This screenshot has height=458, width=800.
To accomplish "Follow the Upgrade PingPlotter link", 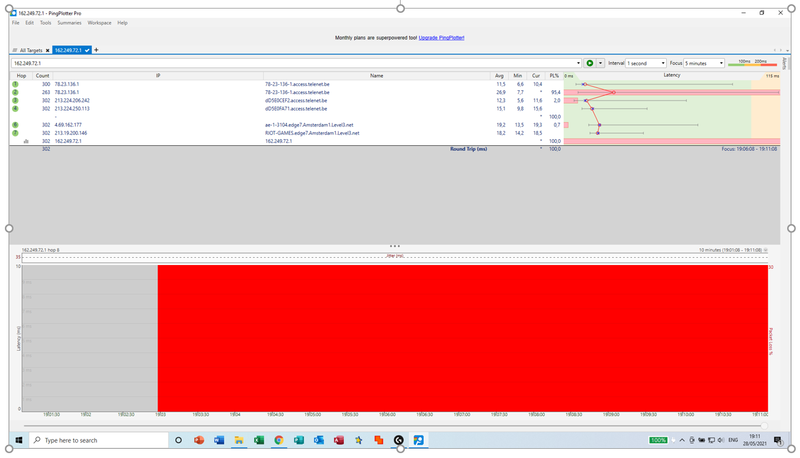I will tap(440, 36).
